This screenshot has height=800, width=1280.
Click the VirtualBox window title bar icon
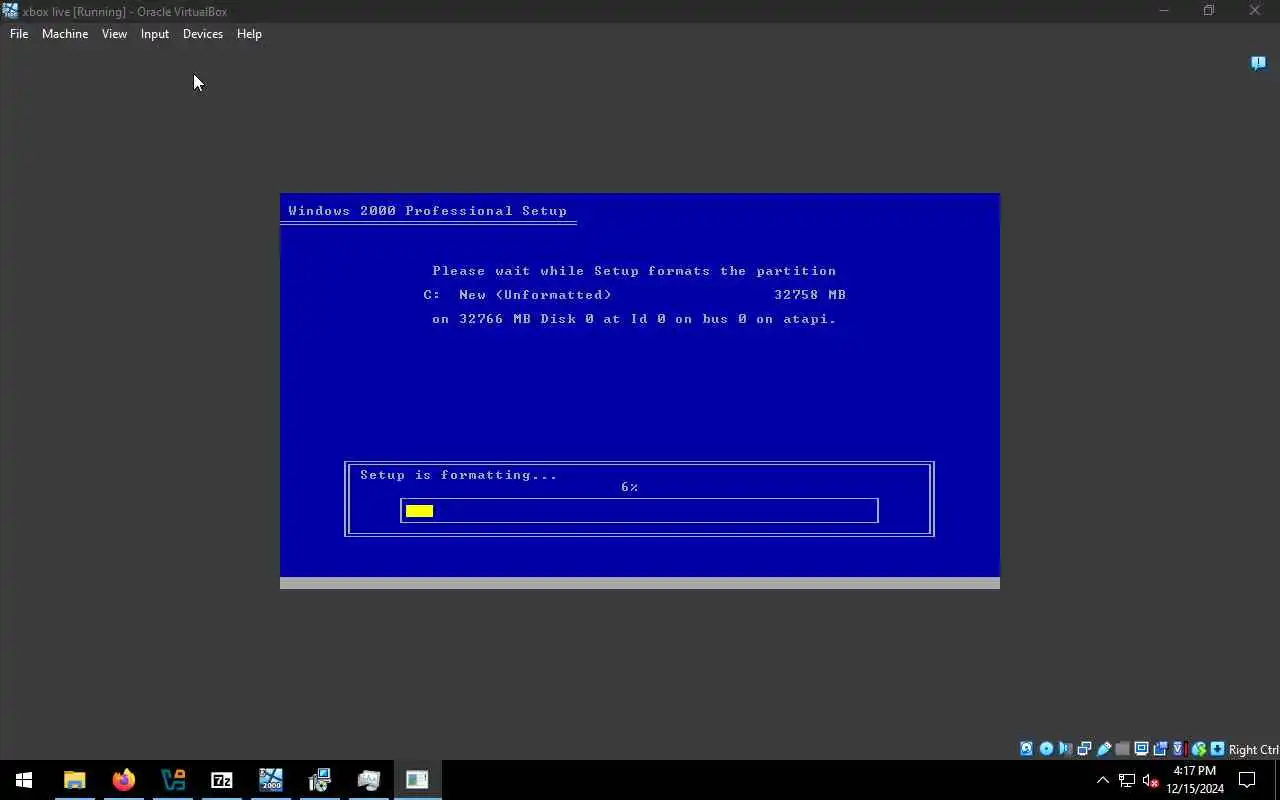pyautogui.click(x=10, y=11)
